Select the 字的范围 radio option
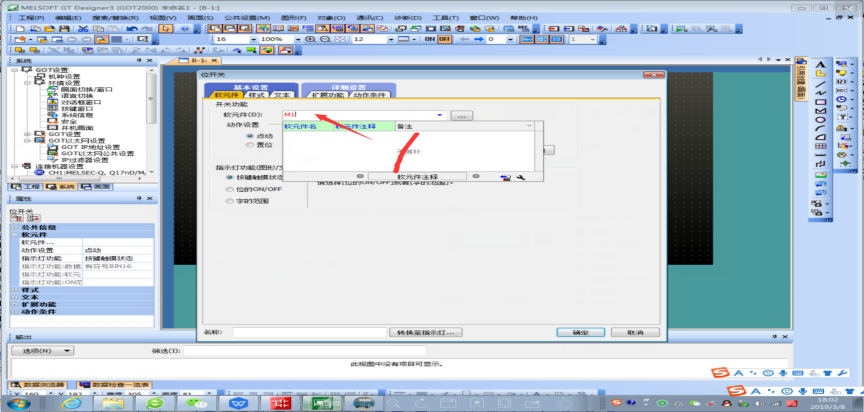The width and height of the screenshot is (864, 412). pos(230,201)
